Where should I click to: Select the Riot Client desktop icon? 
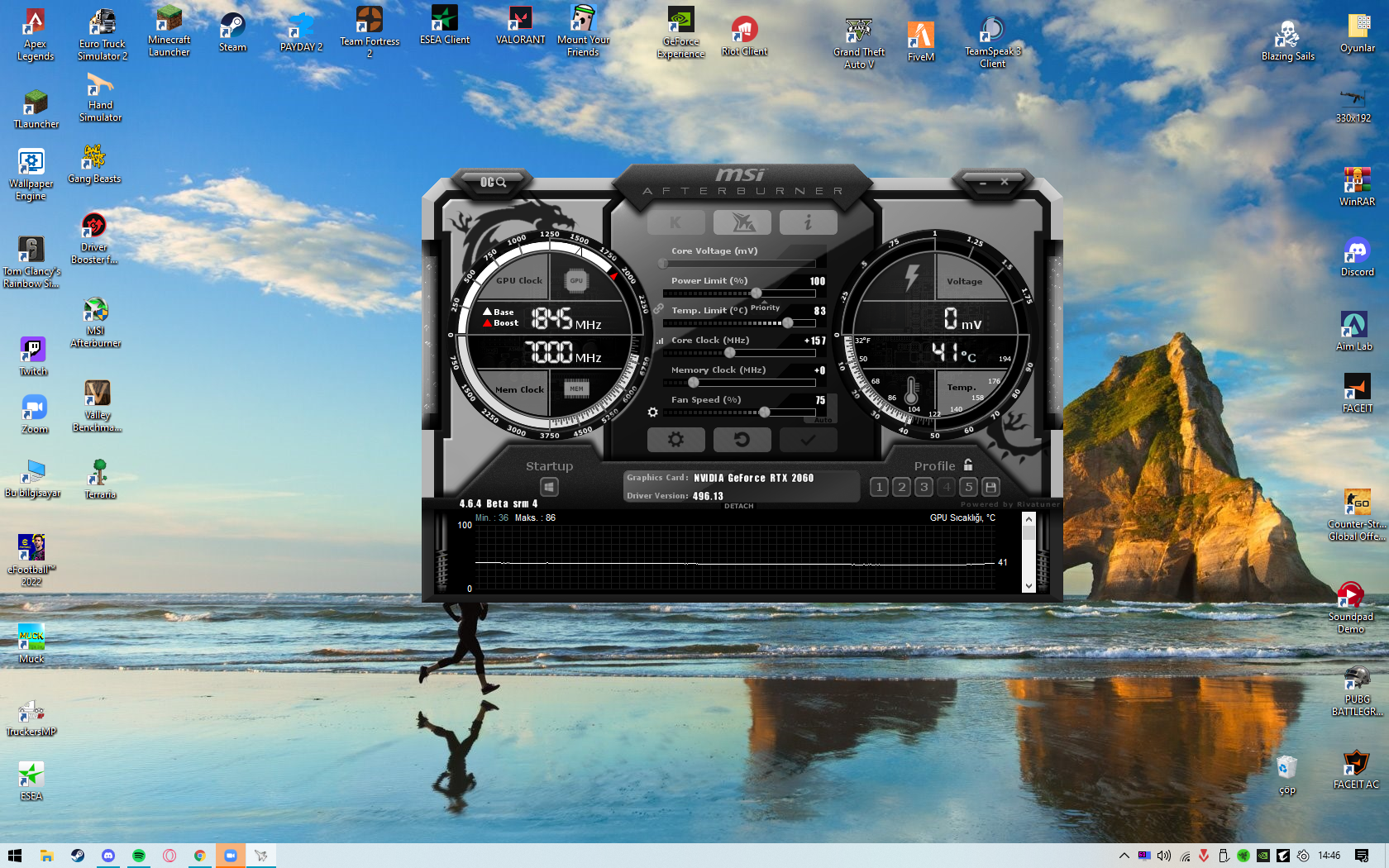coord(744,36)
